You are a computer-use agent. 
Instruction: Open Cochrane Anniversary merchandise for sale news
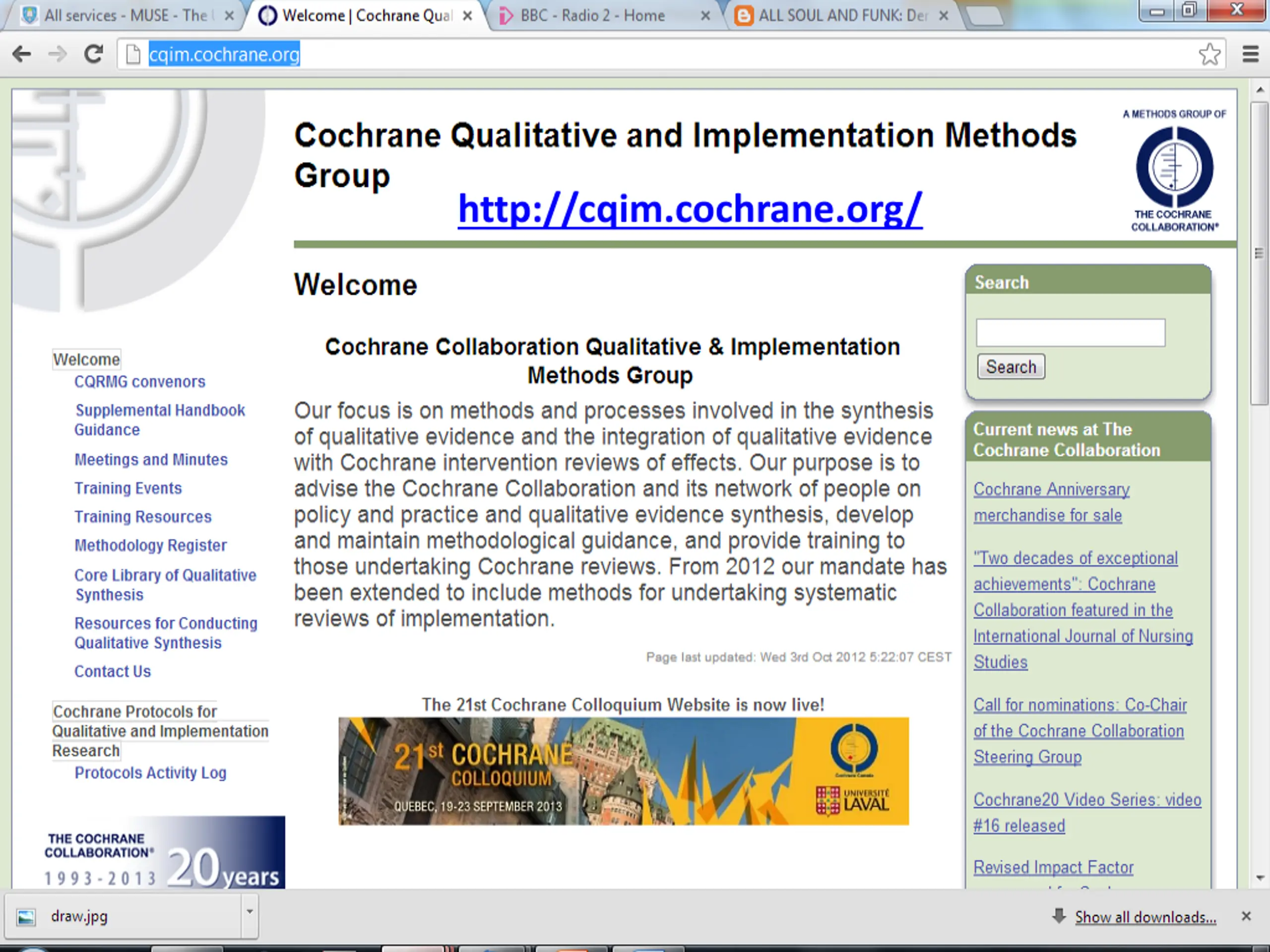pyautogui.click(x=1051, y=502)
